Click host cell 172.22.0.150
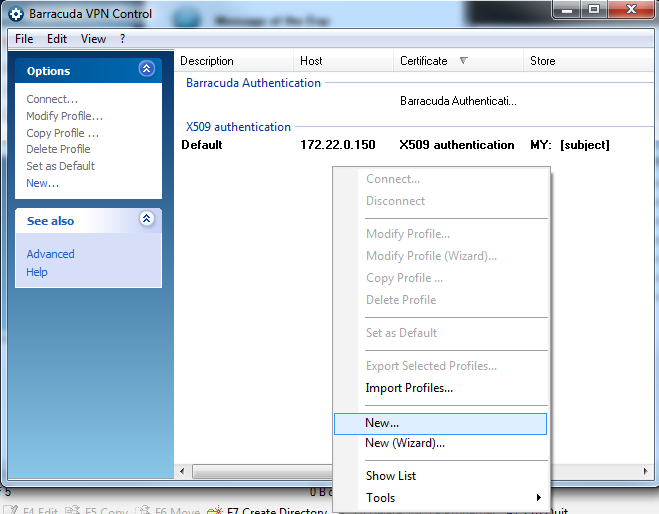This screenshot has height=514, width=659. pos(337,145)
